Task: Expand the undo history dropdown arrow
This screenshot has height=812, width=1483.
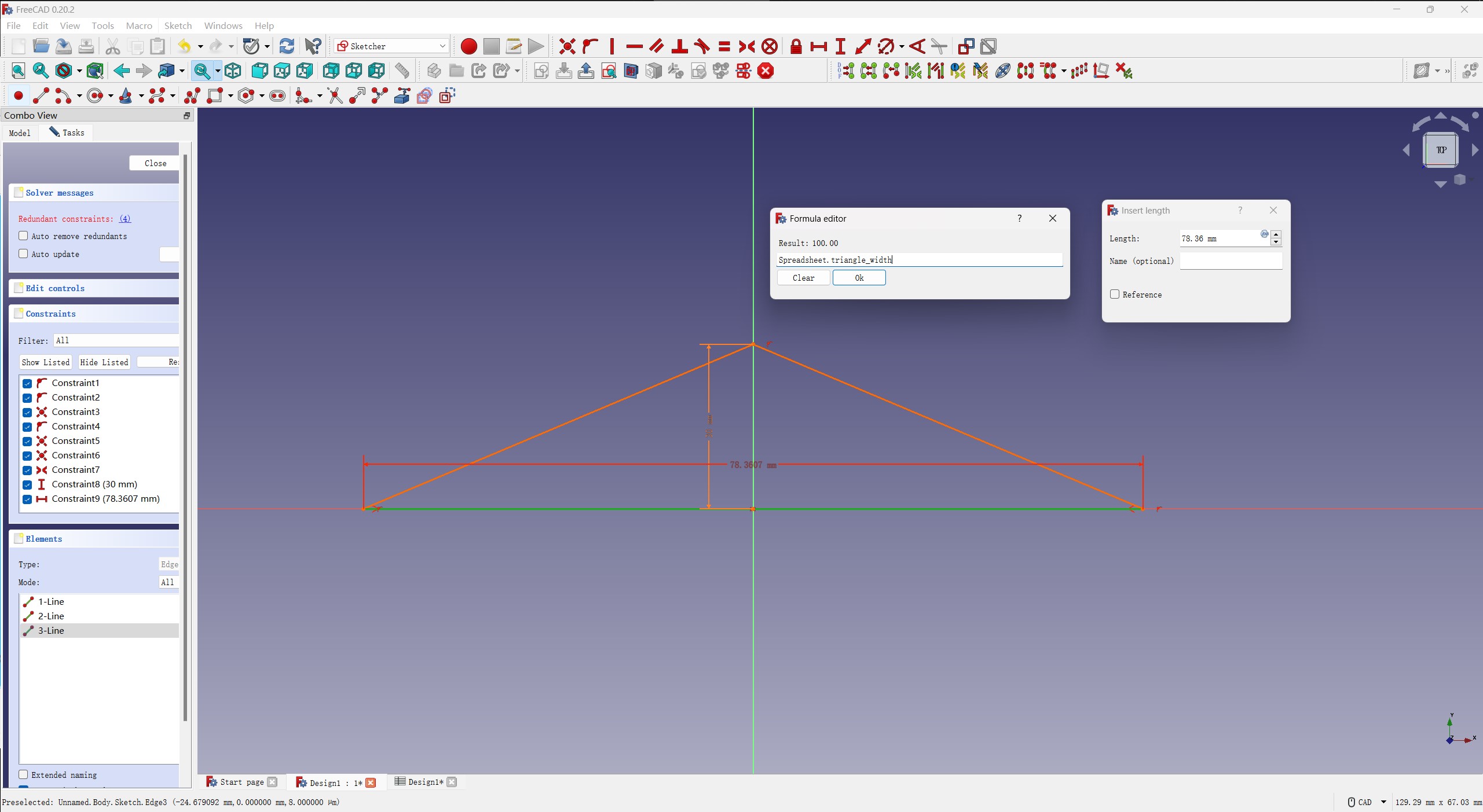Action: (200, 46)
